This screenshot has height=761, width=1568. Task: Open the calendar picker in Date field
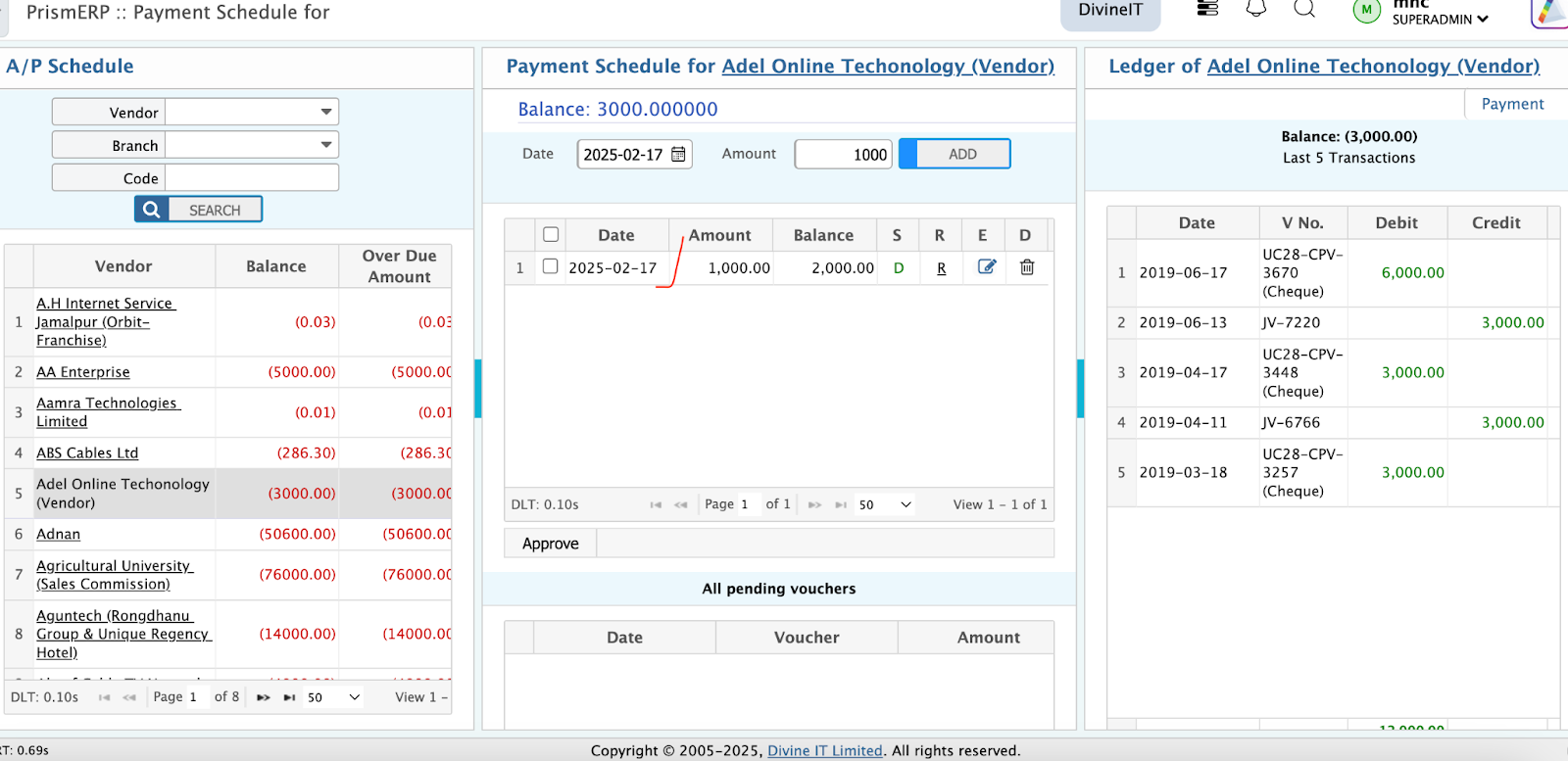tap(678, 155)
